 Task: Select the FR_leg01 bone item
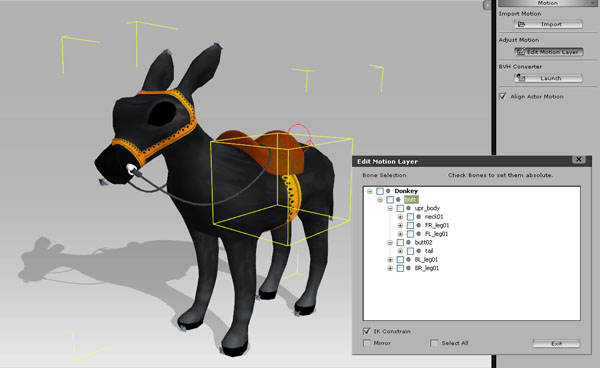[437, 225]
